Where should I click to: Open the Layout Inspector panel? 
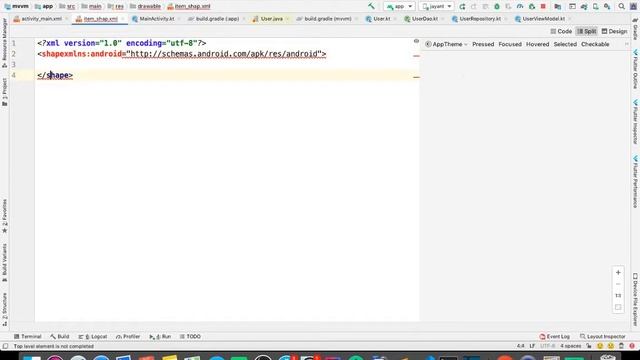pos(602,337)
